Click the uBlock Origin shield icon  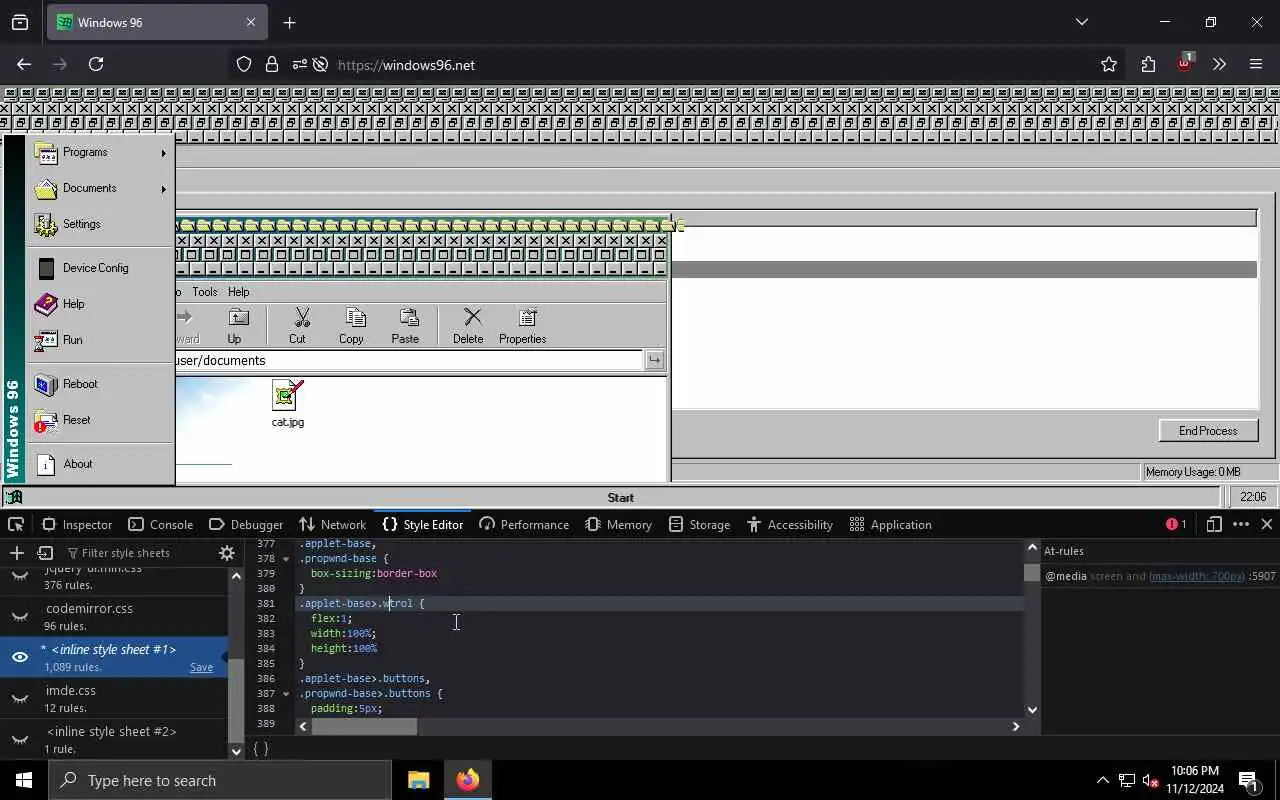[x=1185, y=63]
